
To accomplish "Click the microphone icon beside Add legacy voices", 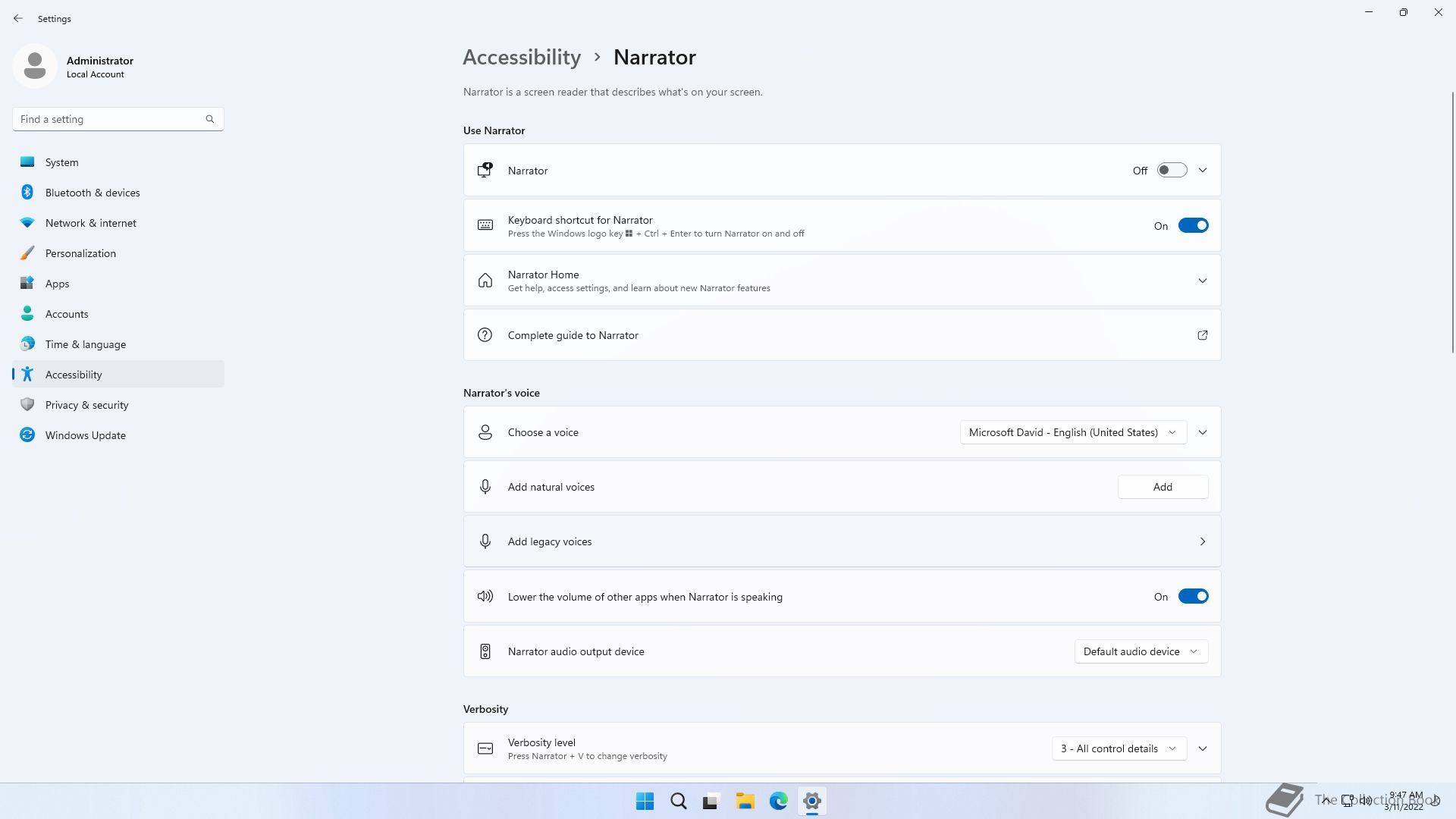I will coord(485,541).
